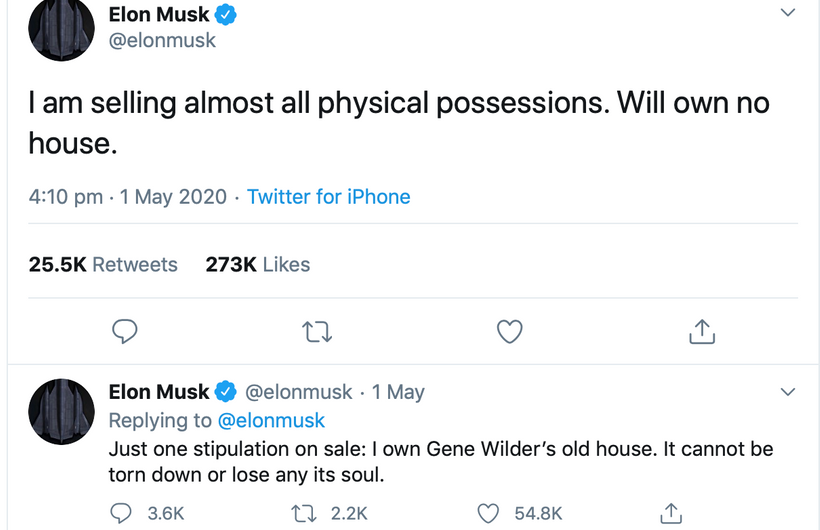Share the Gene Wilder house reply
The height and width of the screenshot is (530, 820).
(x=673, y=513)
